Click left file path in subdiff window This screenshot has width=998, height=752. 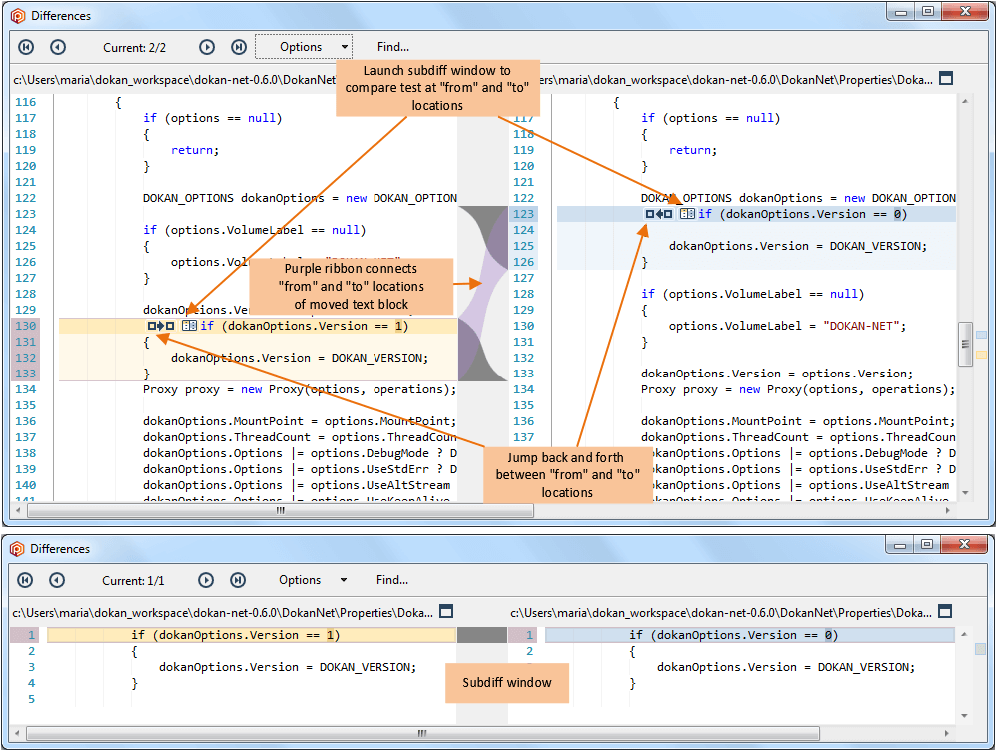pos(222,613)
